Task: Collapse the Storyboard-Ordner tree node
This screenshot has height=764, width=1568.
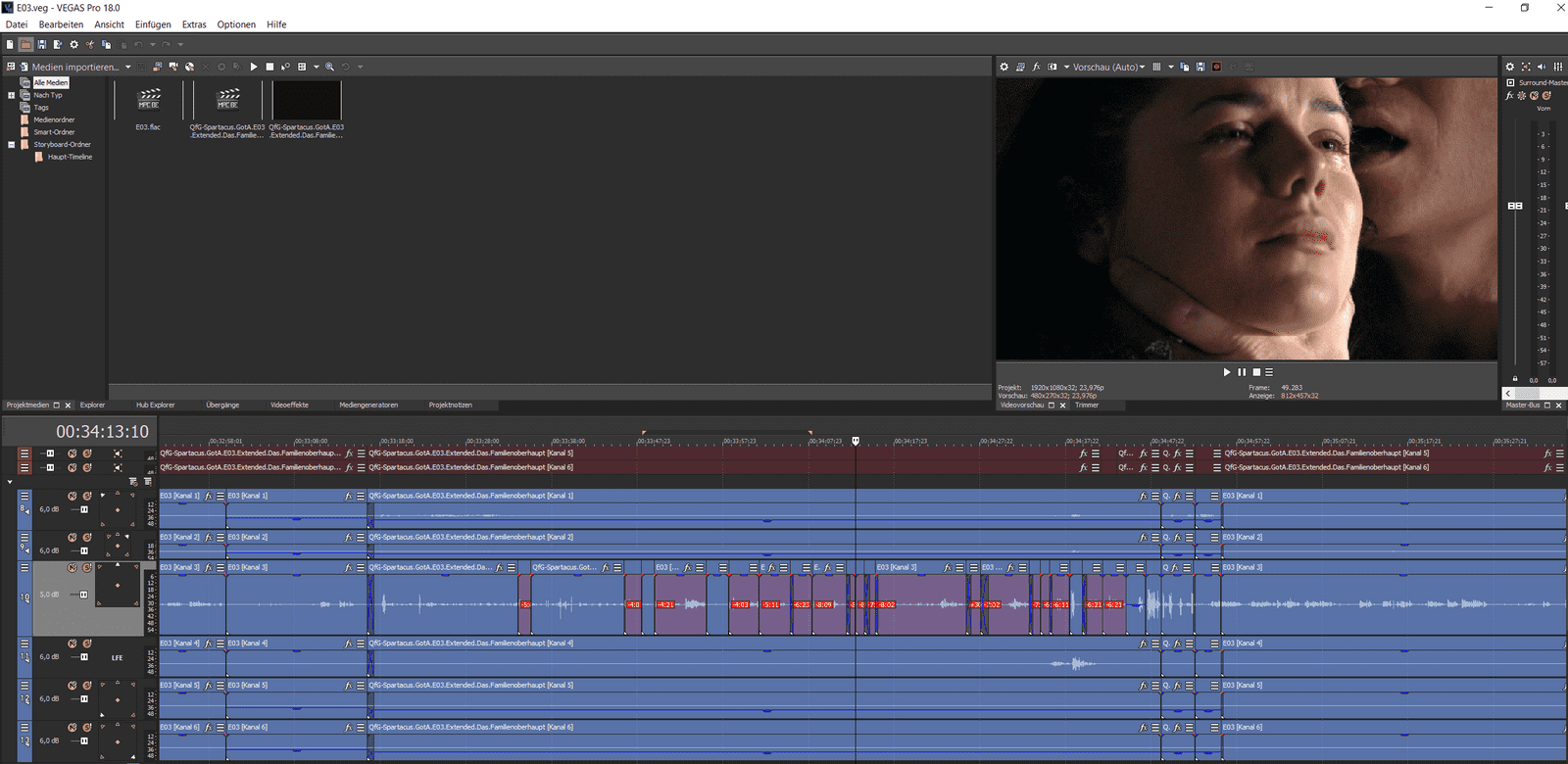Action: [x=11, y=144]
